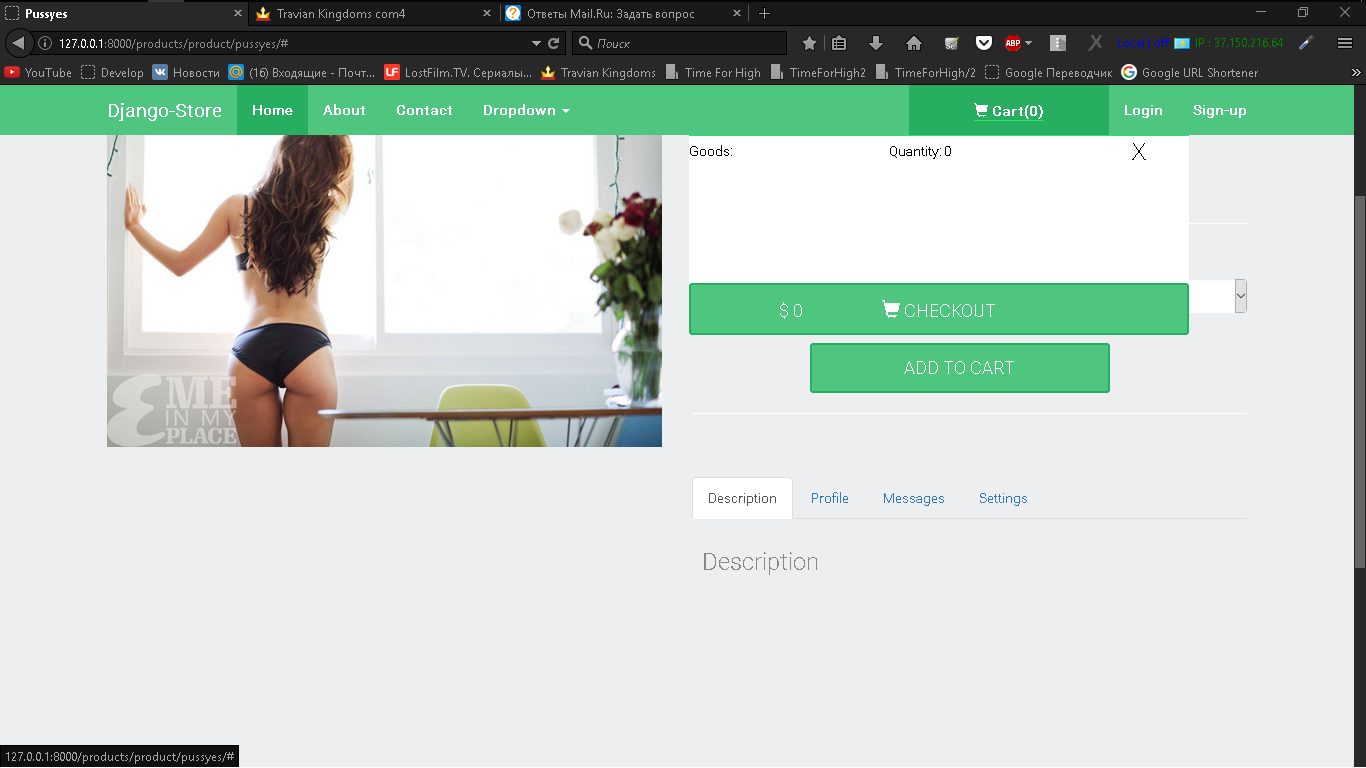
Task: Click the ADD TO CART button
Action: point(960,368)
